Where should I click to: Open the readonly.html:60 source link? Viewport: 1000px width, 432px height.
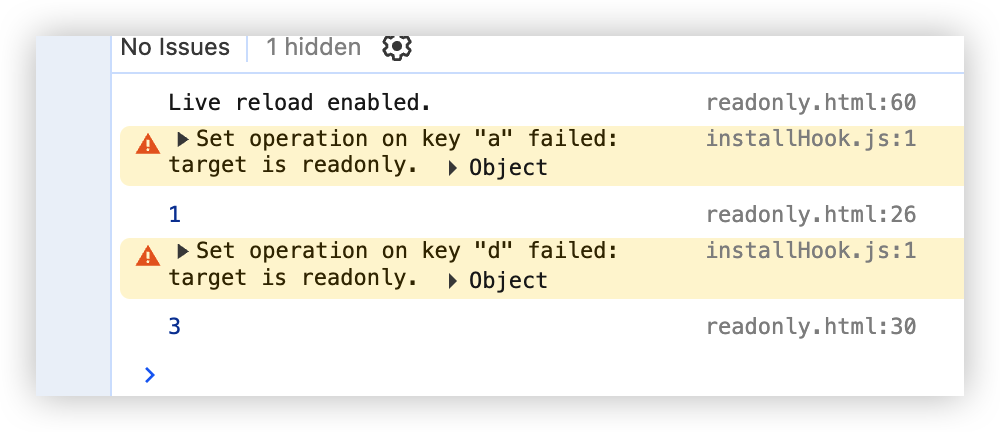810,102
